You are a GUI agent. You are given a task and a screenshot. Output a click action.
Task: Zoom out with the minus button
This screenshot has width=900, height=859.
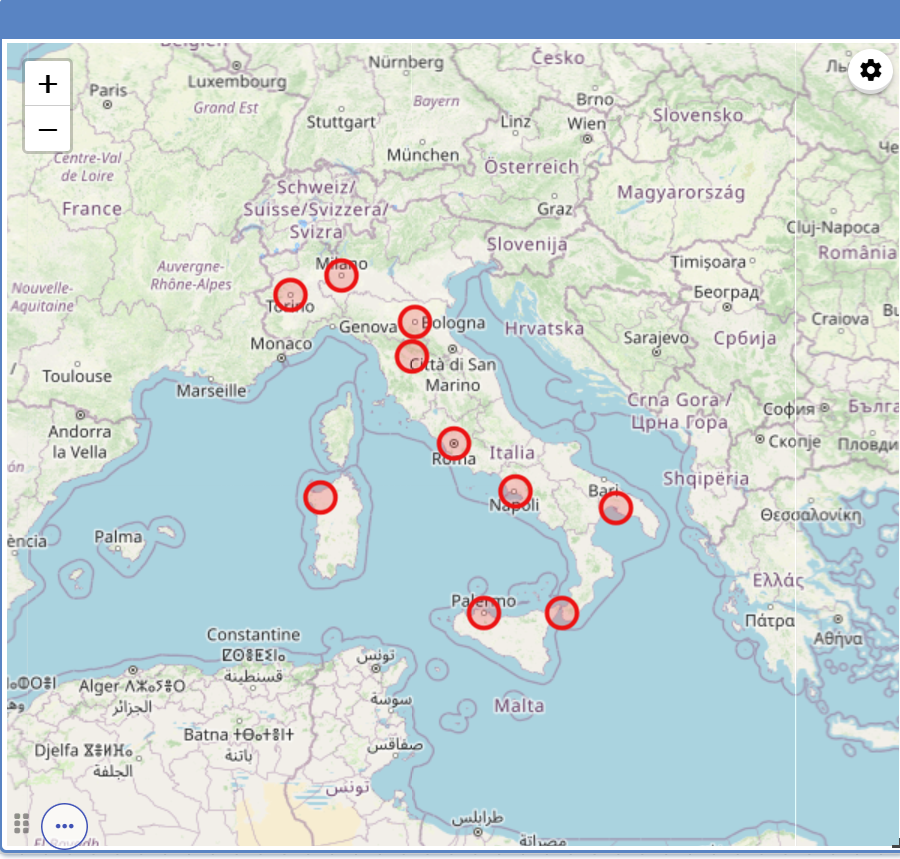[48, 130]
